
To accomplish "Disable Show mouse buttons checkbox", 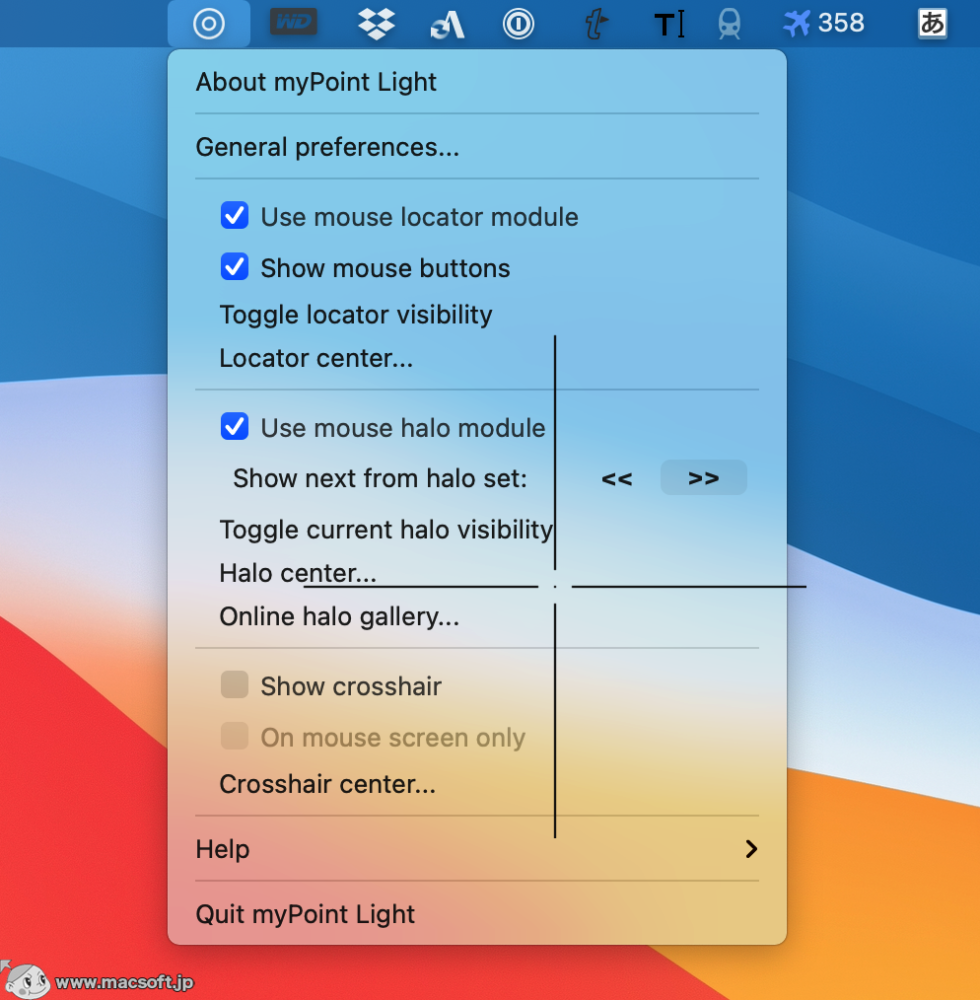I will click(235, 267).
